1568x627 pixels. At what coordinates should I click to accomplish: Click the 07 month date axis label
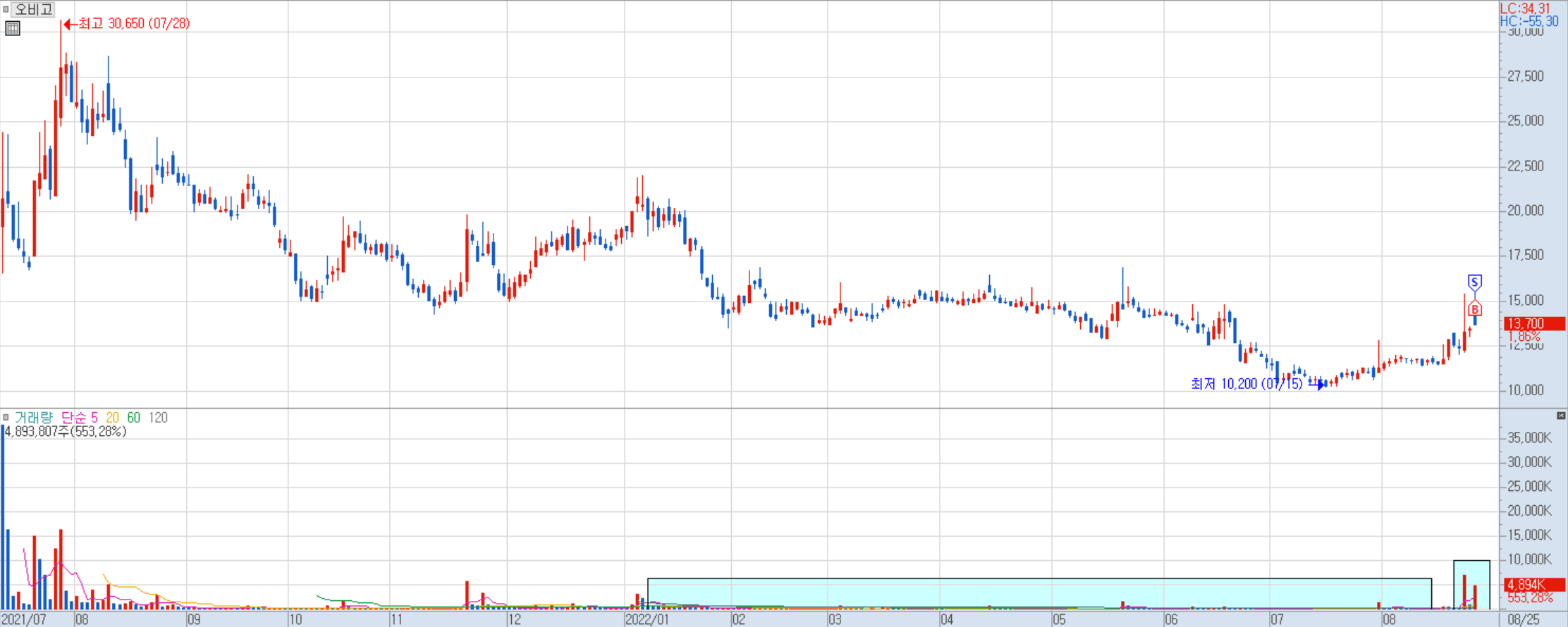1278,619
